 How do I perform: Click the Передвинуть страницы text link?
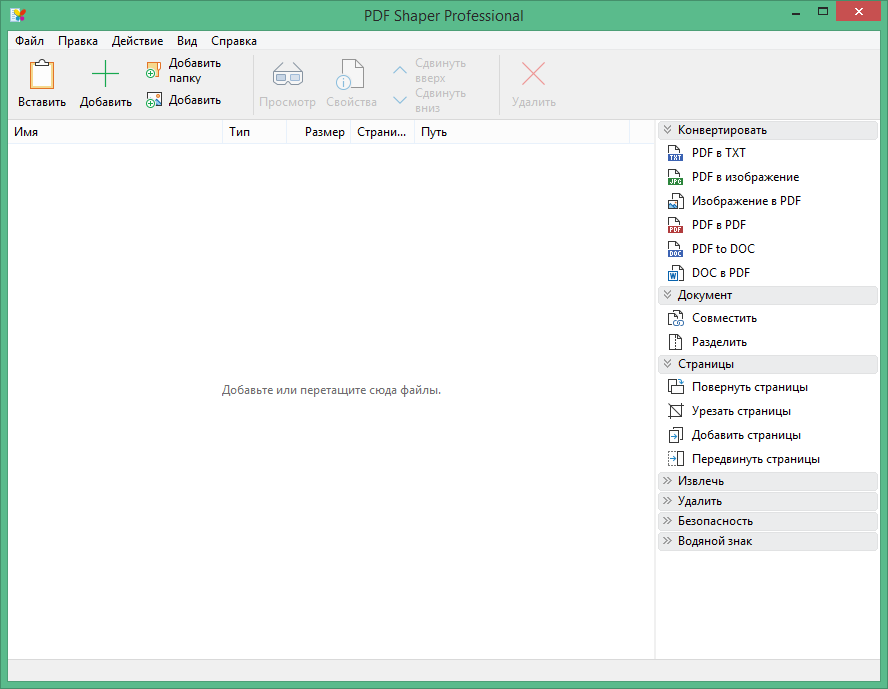point(756,459)
